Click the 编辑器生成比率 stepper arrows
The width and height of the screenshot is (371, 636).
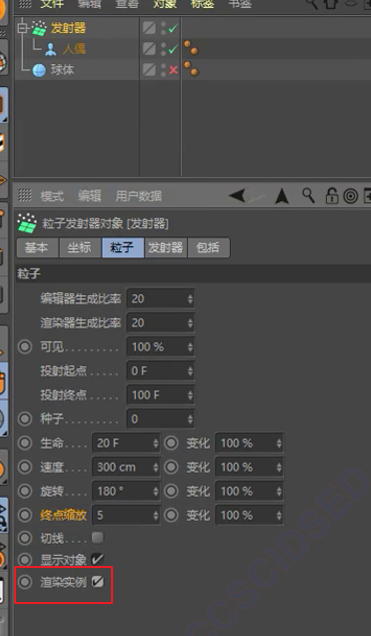[190, 299]
